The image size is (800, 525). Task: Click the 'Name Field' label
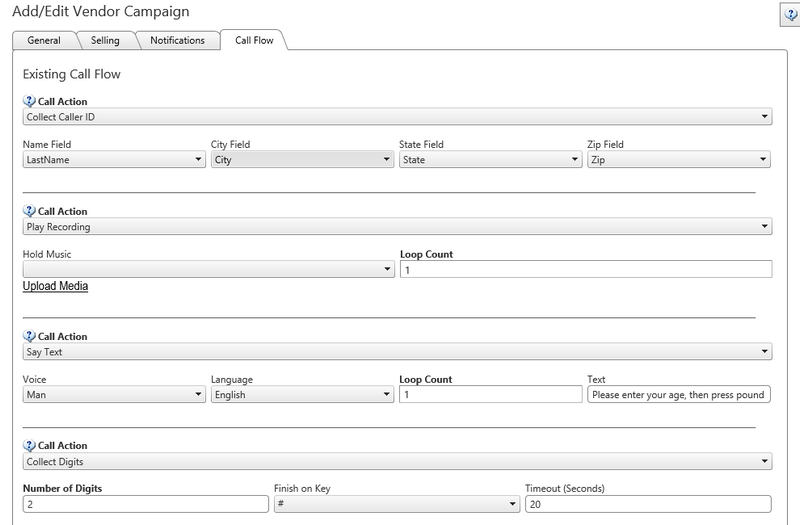(47, 144)
